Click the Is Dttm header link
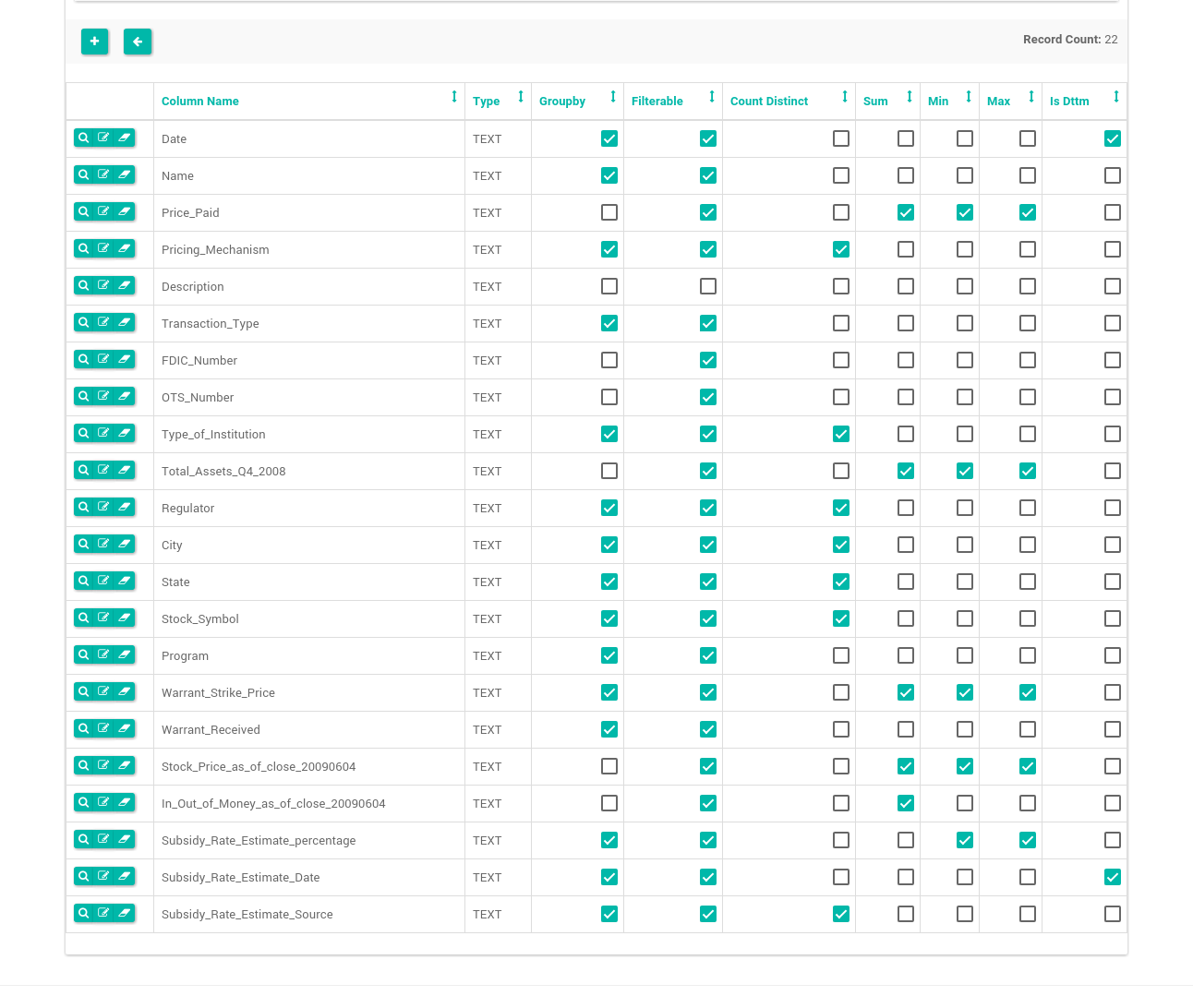This screenshot has height=1008, width=1193. click(x=1069, y=102)
